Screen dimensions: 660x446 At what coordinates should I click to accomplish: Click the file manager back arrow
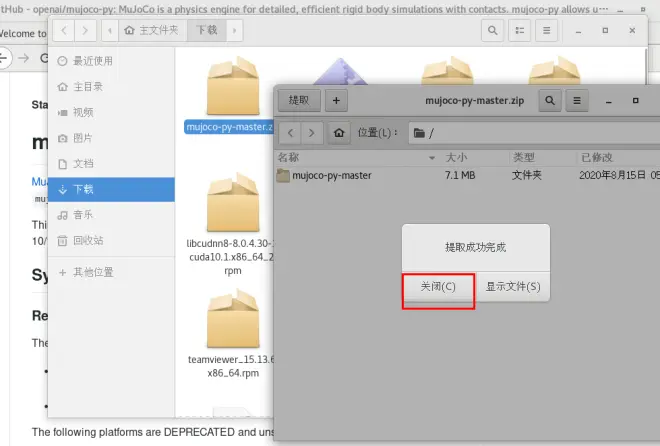click(x=64, y=30)
